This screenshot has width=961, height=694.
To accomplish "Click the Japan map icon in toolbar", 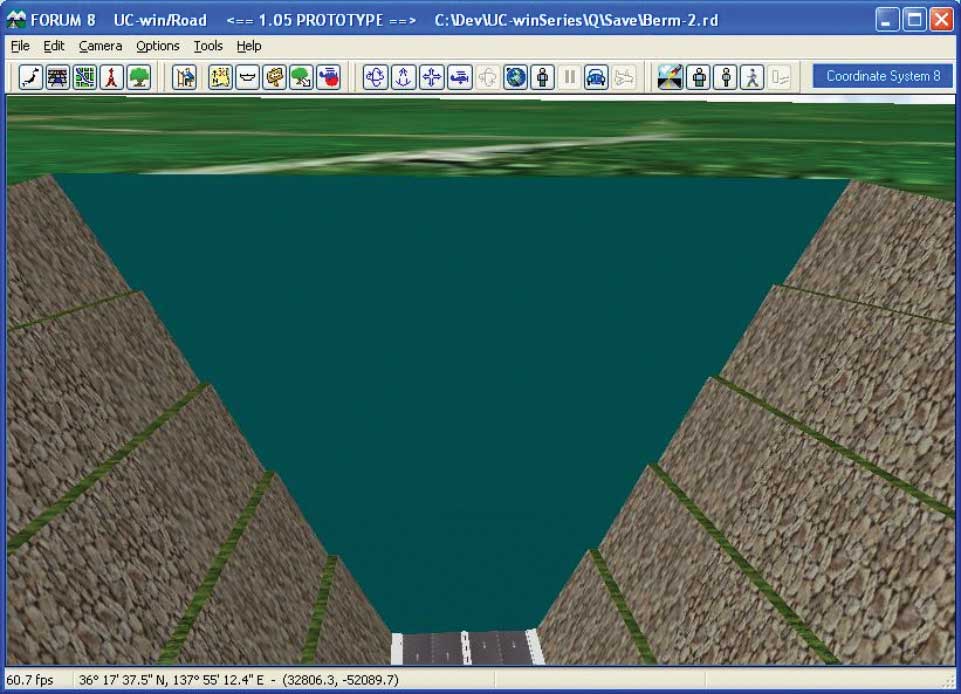I will click(31, 77).
